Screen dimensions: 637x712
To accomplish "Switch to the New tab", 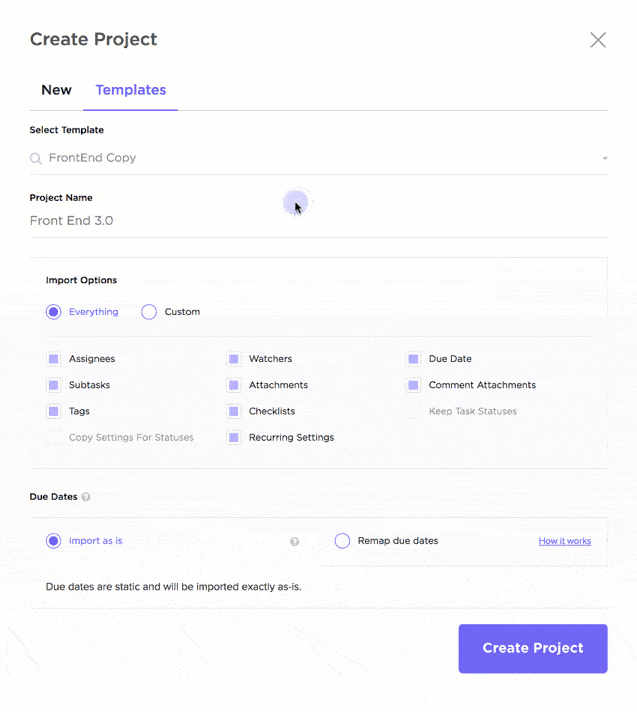I will [x=56, y=90].
